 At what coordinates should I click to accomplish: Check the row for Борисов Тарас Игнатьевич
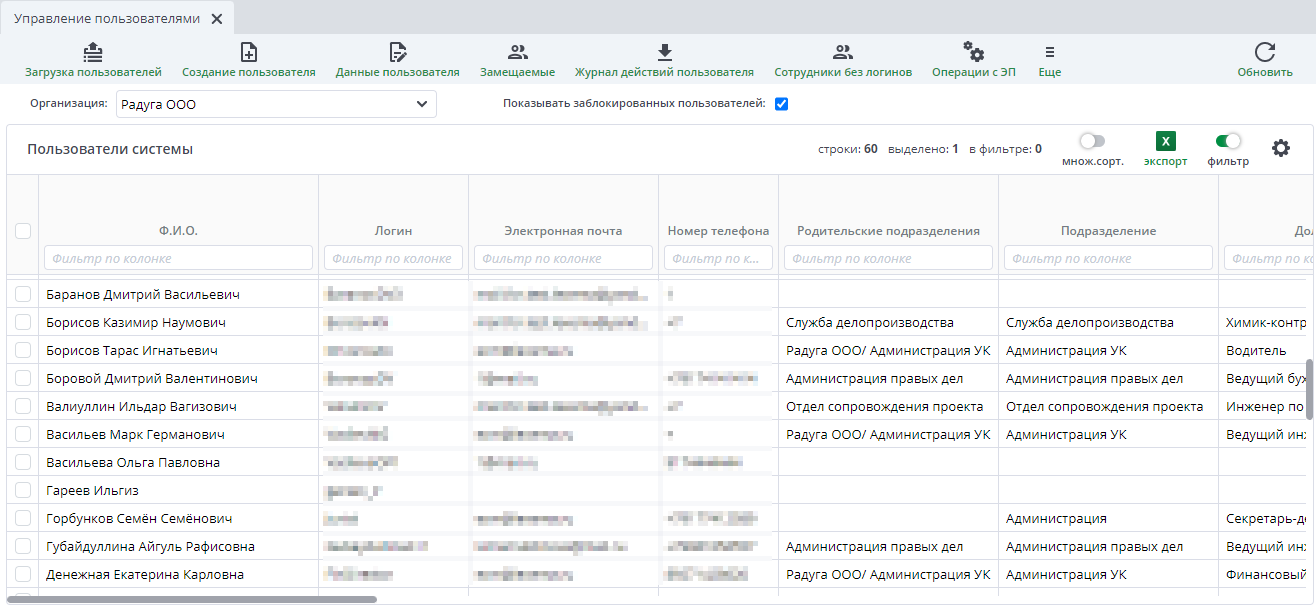tap(23, 351)
